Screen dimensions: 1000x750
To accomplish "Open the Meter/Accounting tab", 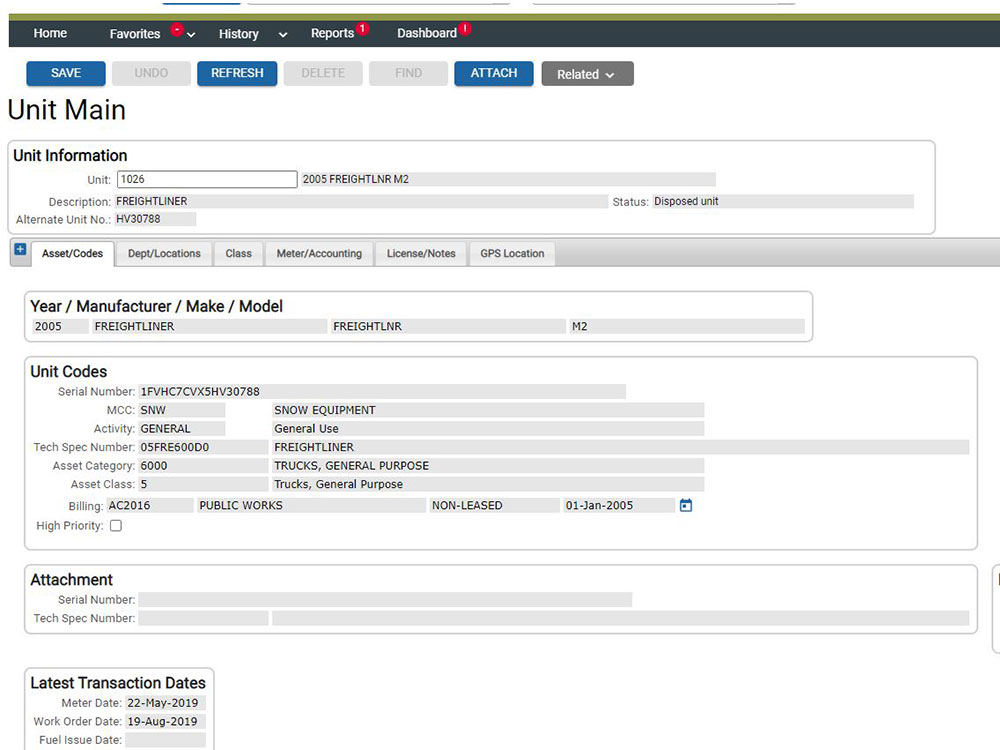I will (319, 254).
